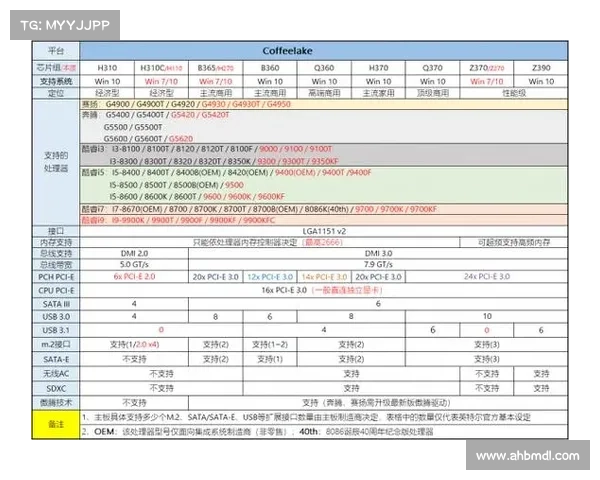Screen dimensions: 600x480
Task: Select the 可超频支持高频内存 memory cell
Action: click(x=514, y=242)
